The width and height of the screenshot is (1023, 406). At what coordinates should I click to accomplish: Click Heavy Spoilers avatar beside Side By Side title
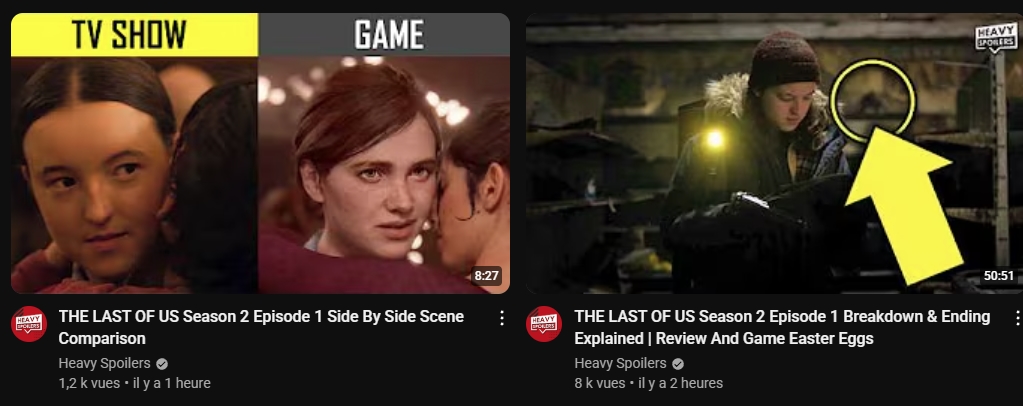[29, 324]
